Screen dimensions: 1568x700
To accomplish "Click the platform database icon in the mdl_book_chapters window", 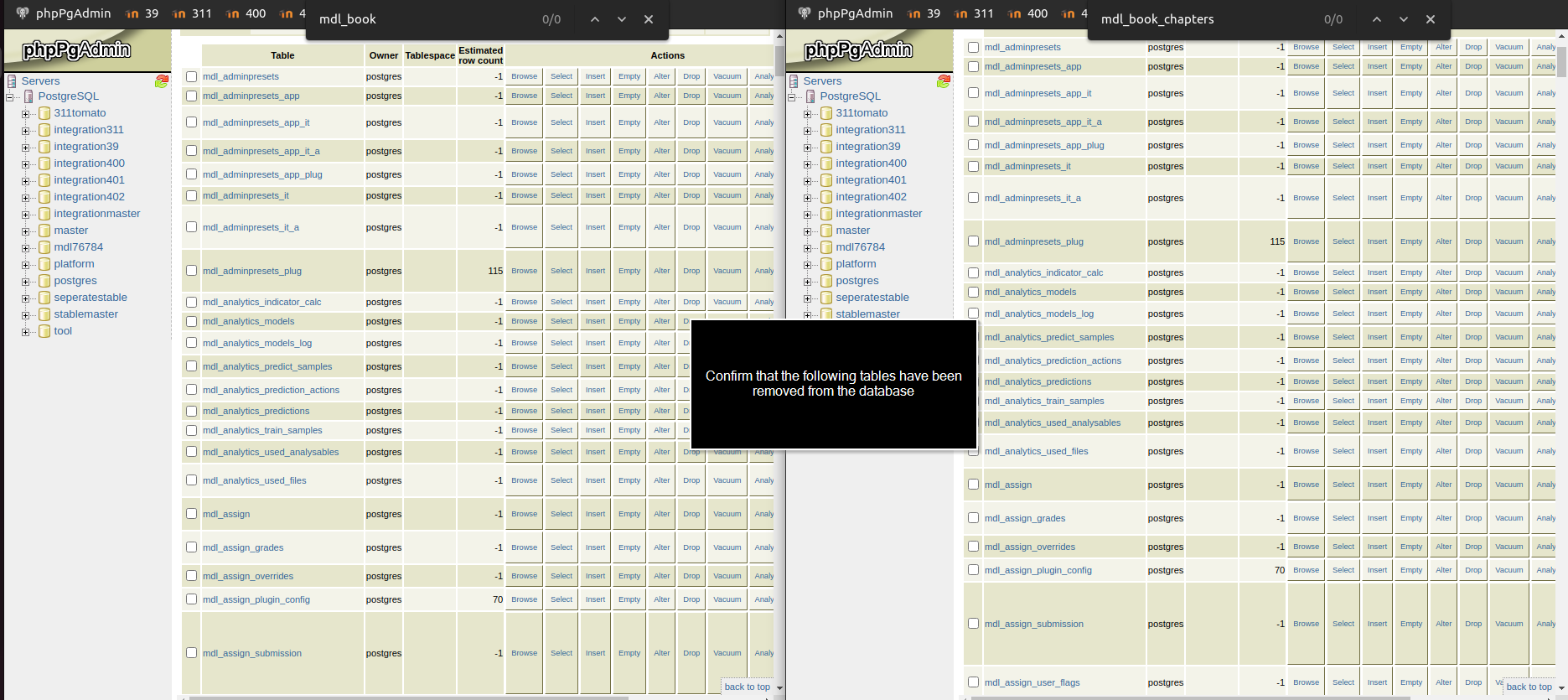I will (826, 264).
